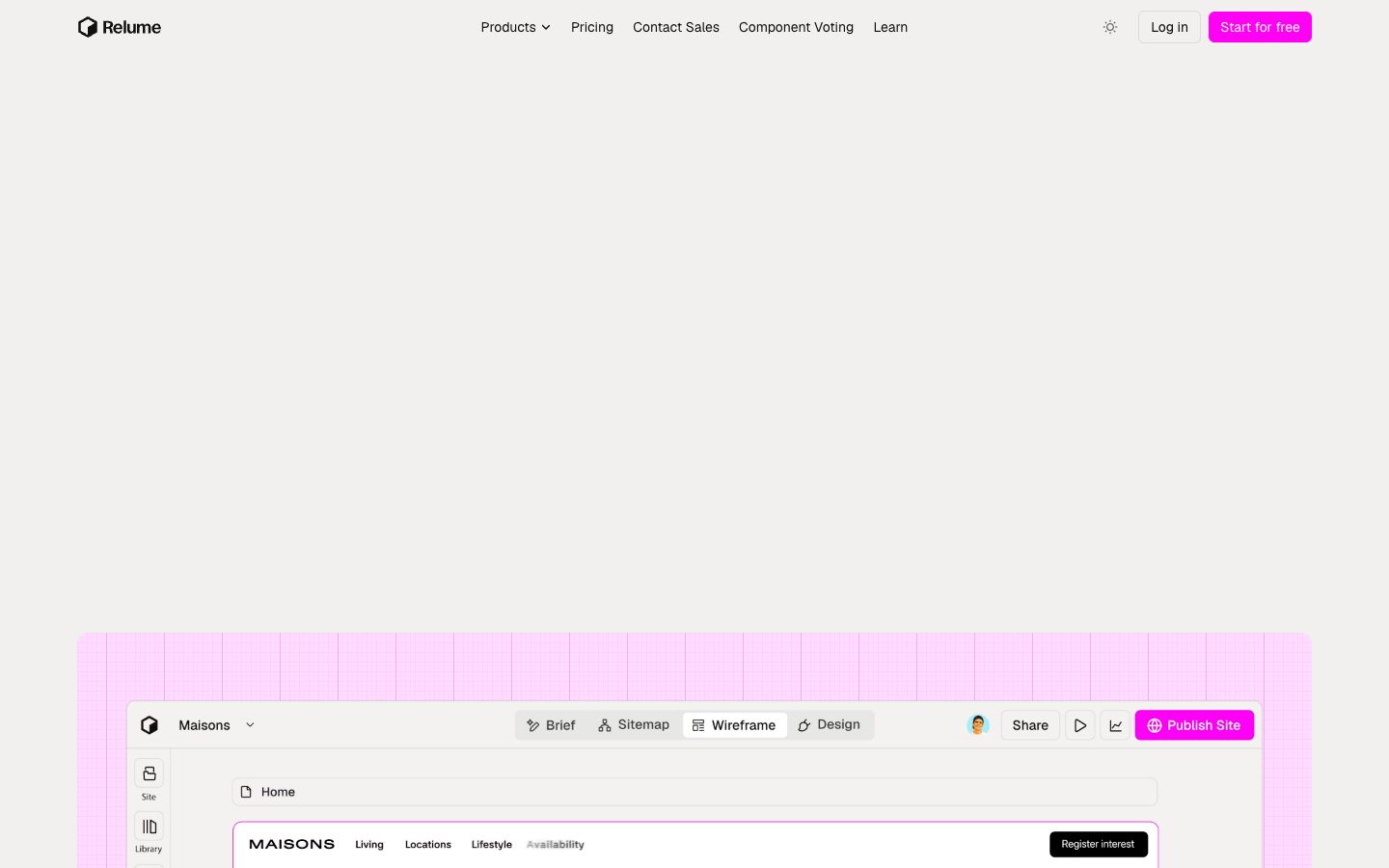Toggle the light/dark theme sun icon
Image resolution: width=1389 pixels, height=868 pixels.
[1110, 27]
